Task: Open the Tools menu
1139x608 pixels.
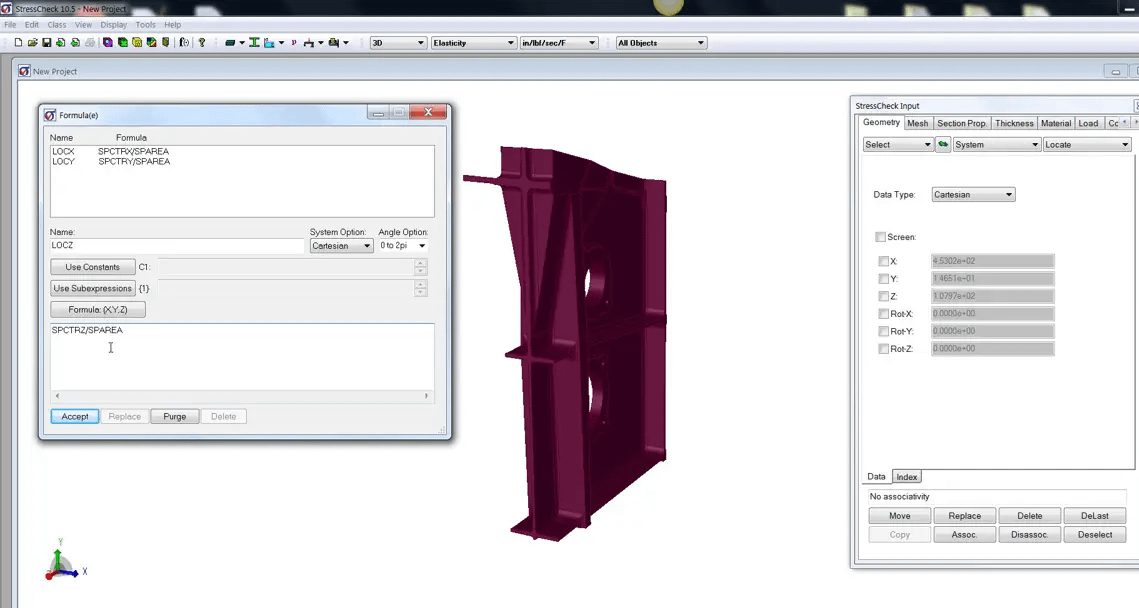Action: (x=145, y=24)
